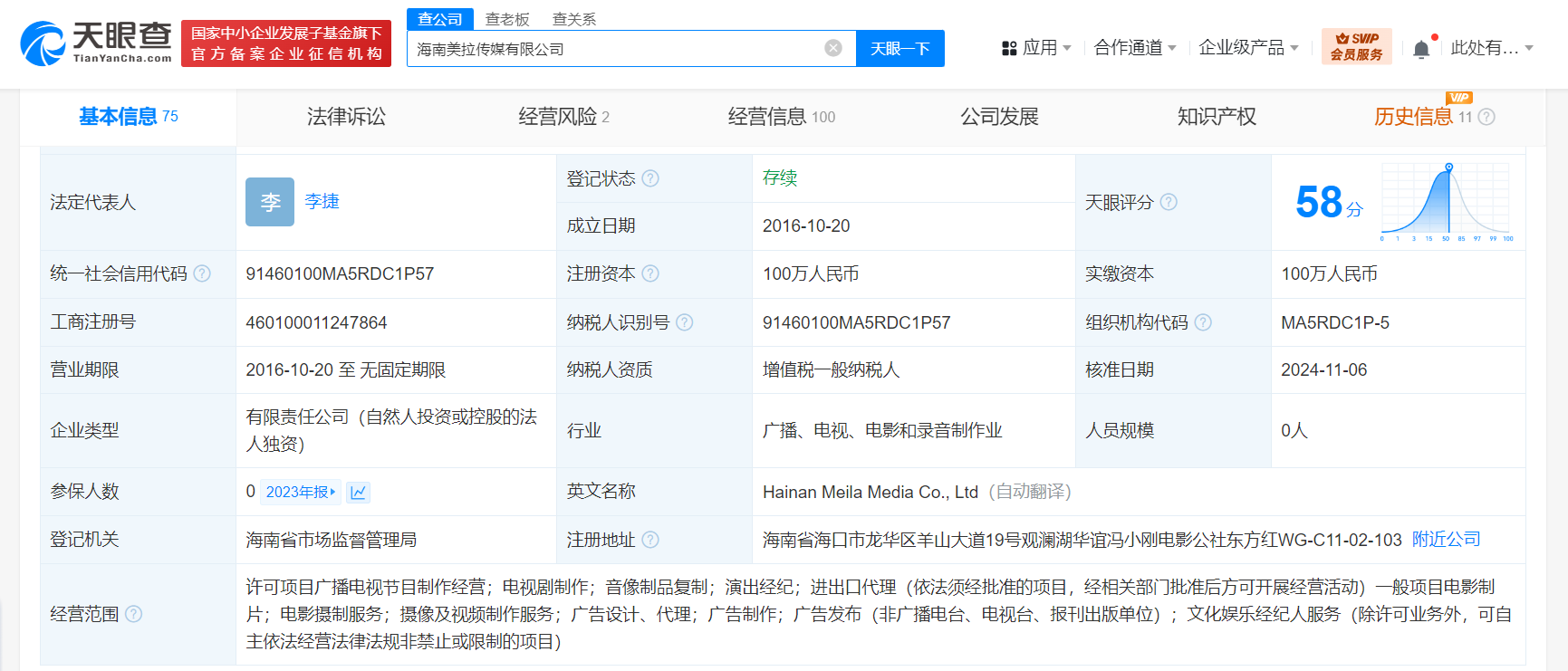This screenshot has height=671, width=1568.
Task: Click the Tianyancha logo
Action: pyautogui.click(x=96, y=43)
